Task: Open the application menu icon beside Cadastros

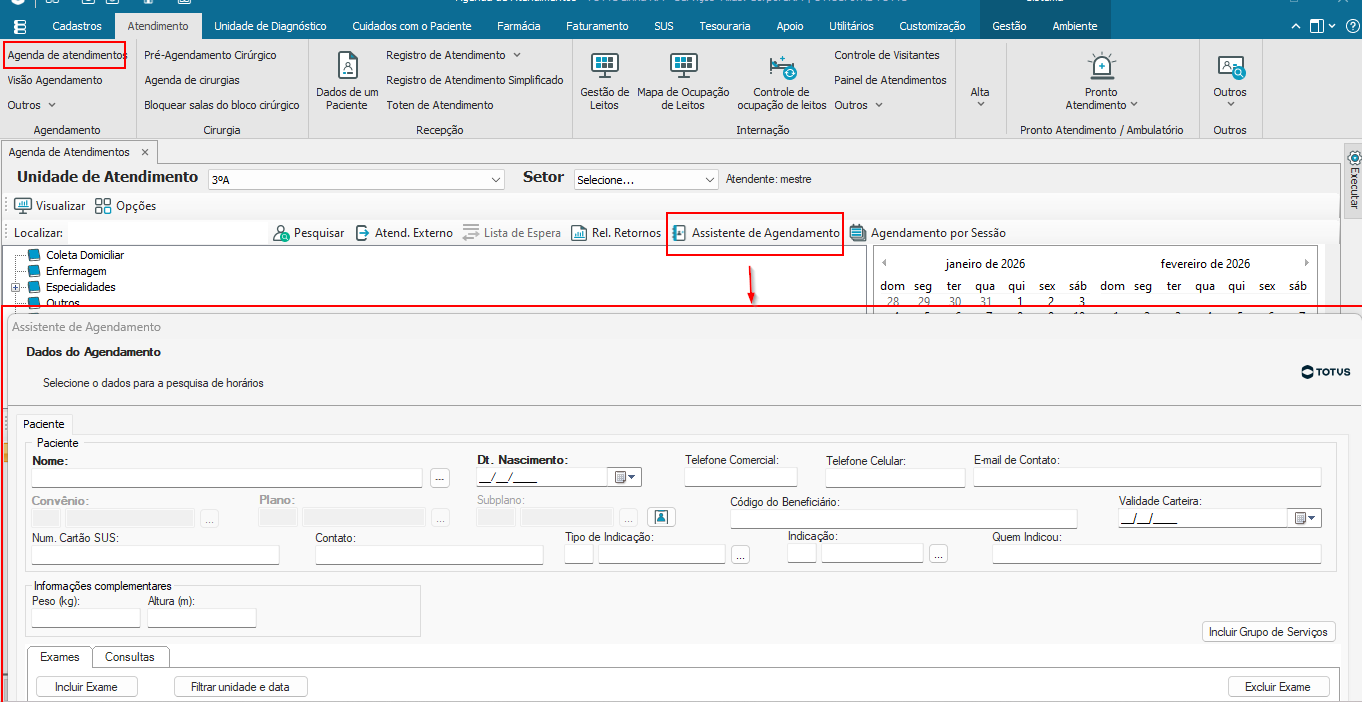Action: [x=20, y=26]
